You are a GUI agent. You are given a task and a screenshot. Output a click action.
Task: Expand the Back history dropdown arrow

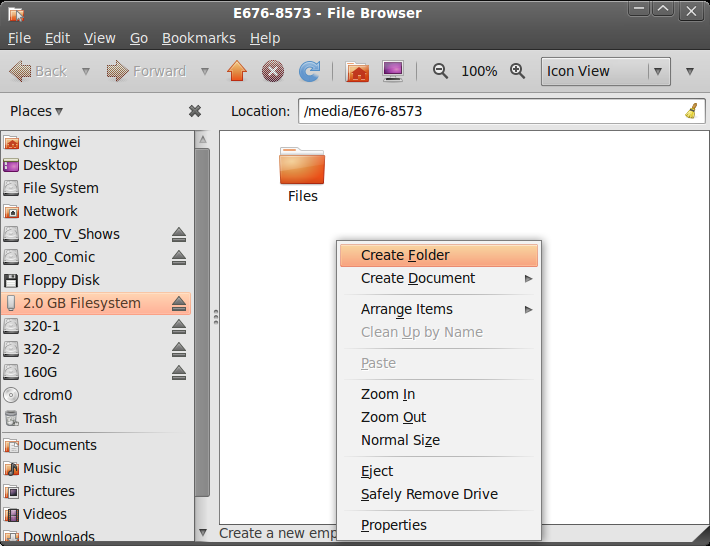click(x=86, y=72)
